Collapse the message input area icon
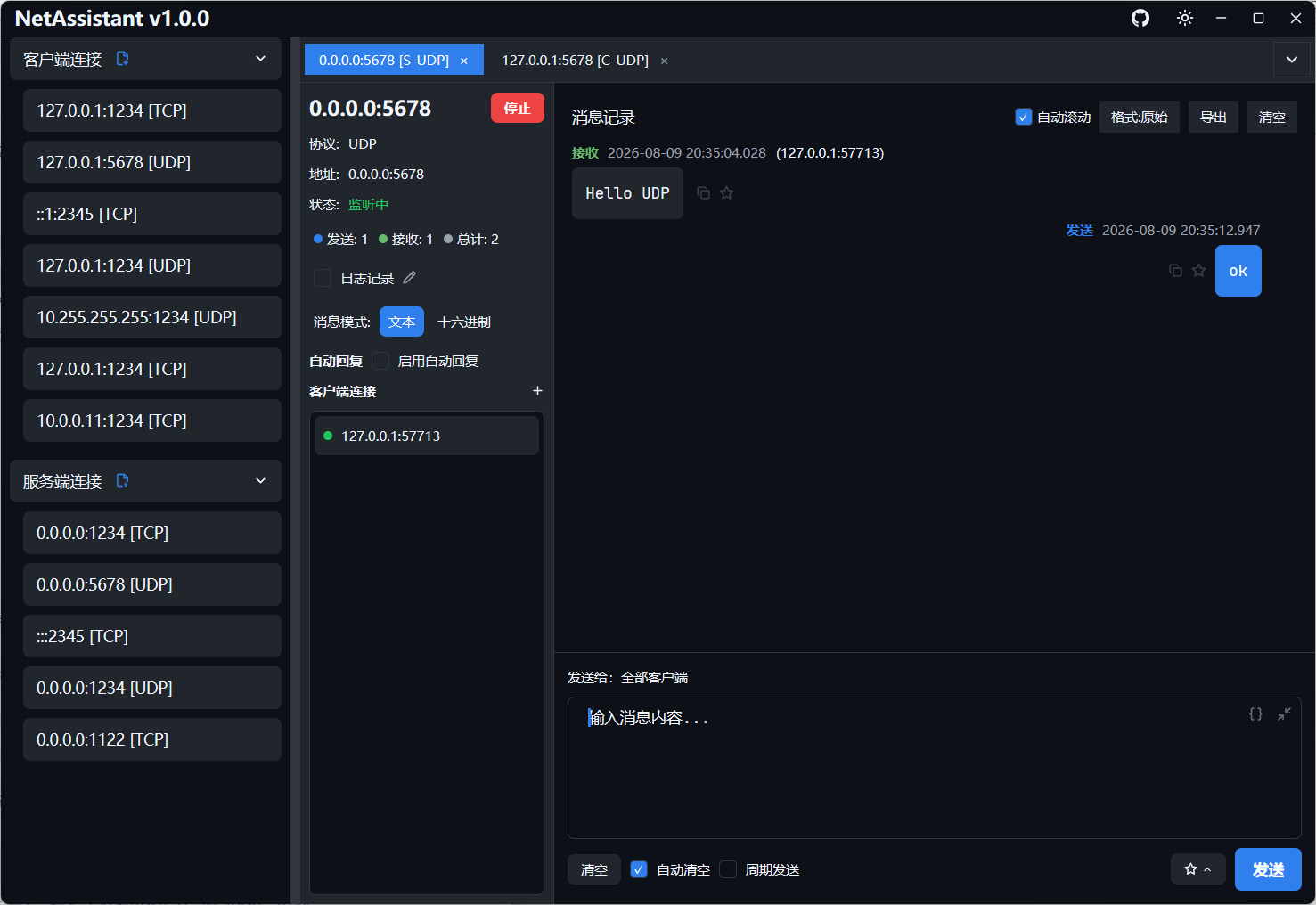Screen dimensions: 1316x905 [x=1284, y=714]
